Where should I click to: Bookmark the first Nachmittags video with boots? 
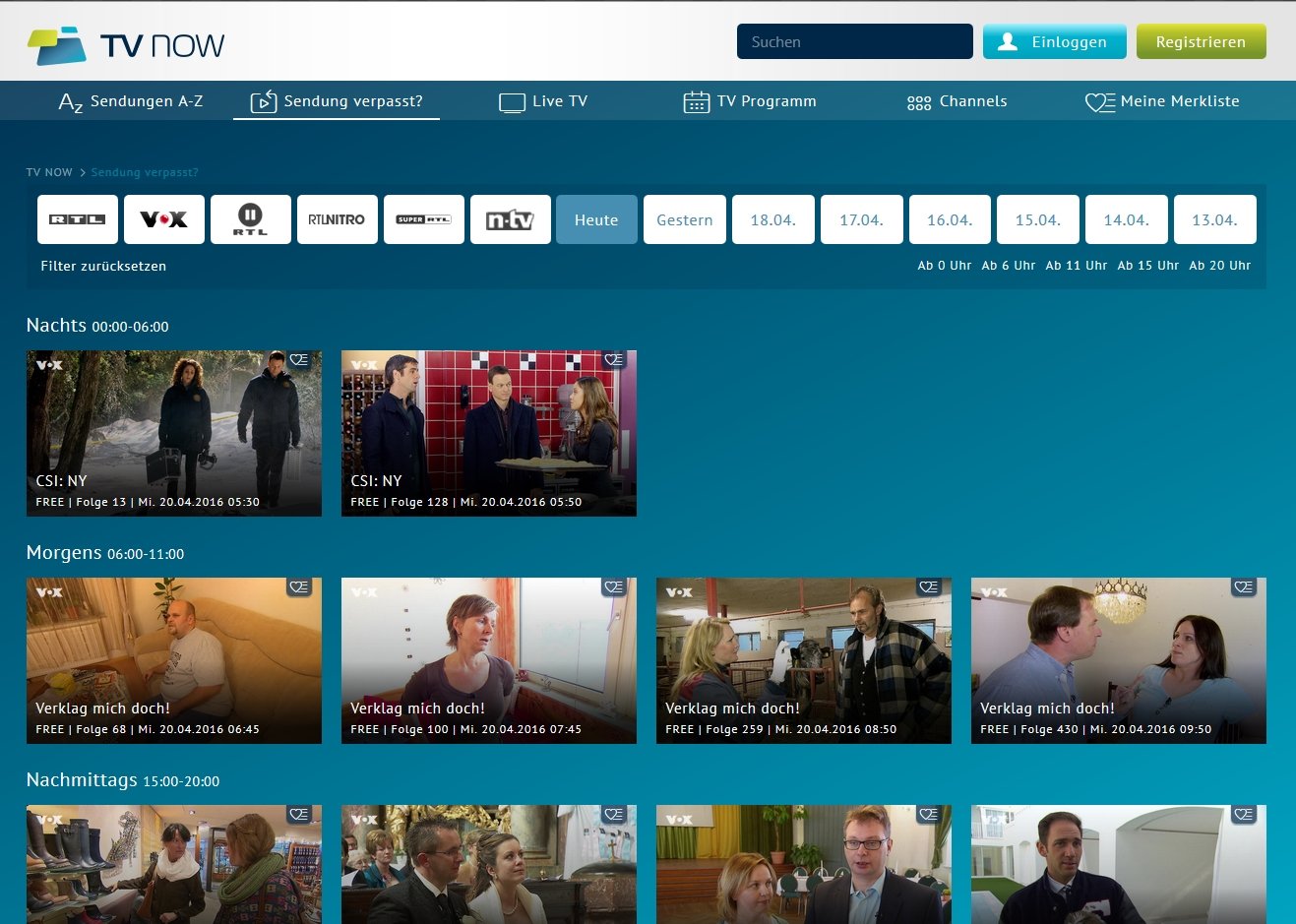(299, 815)
